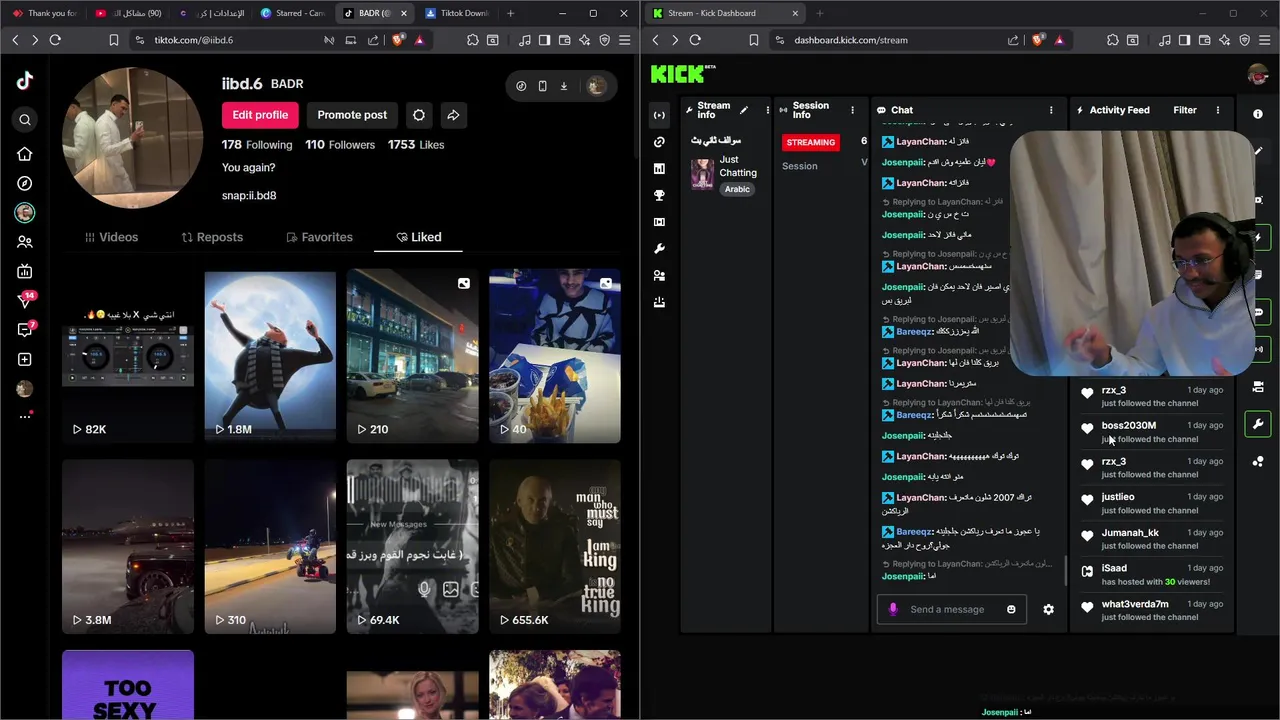The image size is (1280, 720).
Task: Open the TikTok More dots menu
Action: pyautogui.click(x=25, y=416)
